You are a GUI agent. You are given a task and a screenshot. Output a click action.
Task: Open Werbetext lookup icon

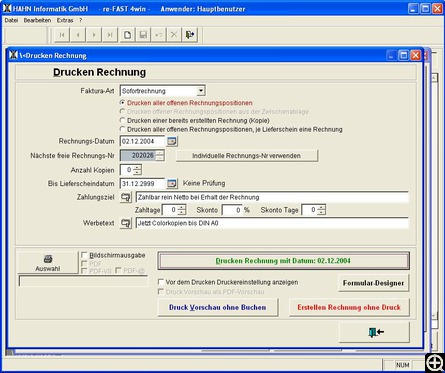click(126, 223)
